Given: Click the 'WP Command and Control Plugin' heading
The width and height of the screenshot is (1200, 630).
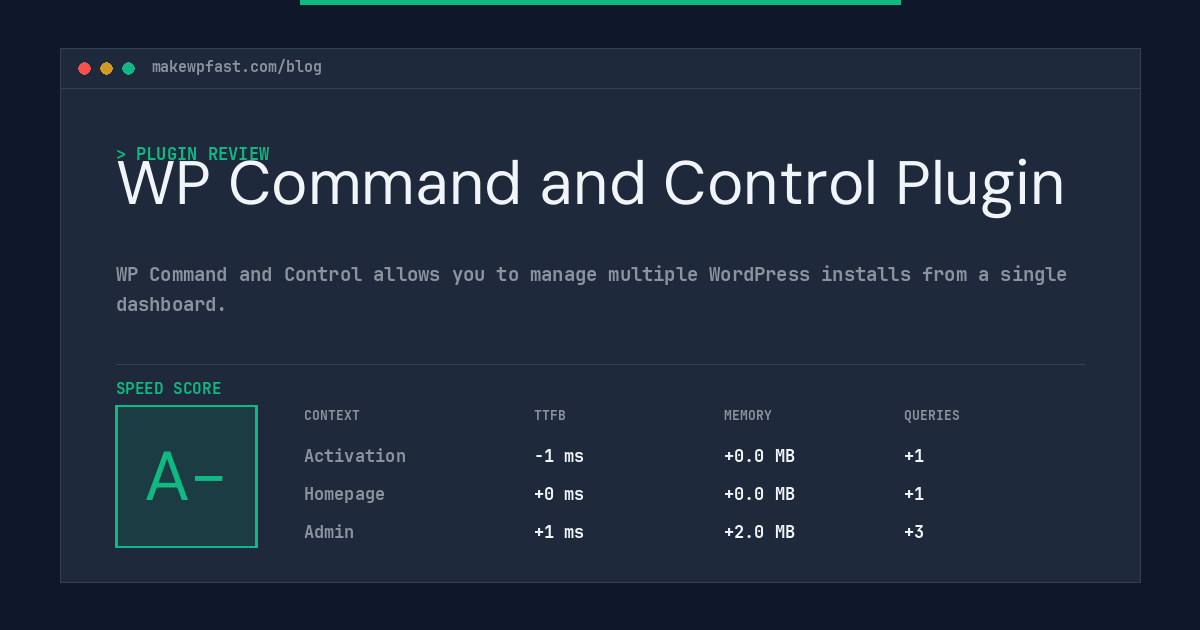Looking at the screenshot, I should point(591,185).
